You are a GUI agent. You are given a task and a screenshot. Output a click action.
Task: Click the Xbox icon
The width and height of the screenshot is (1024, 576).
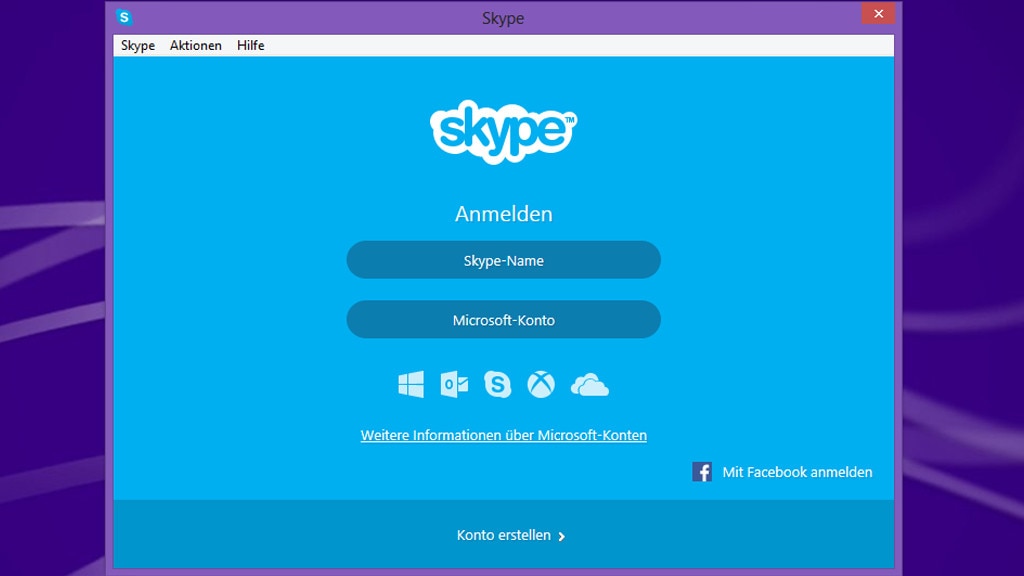tap(541, 385)
